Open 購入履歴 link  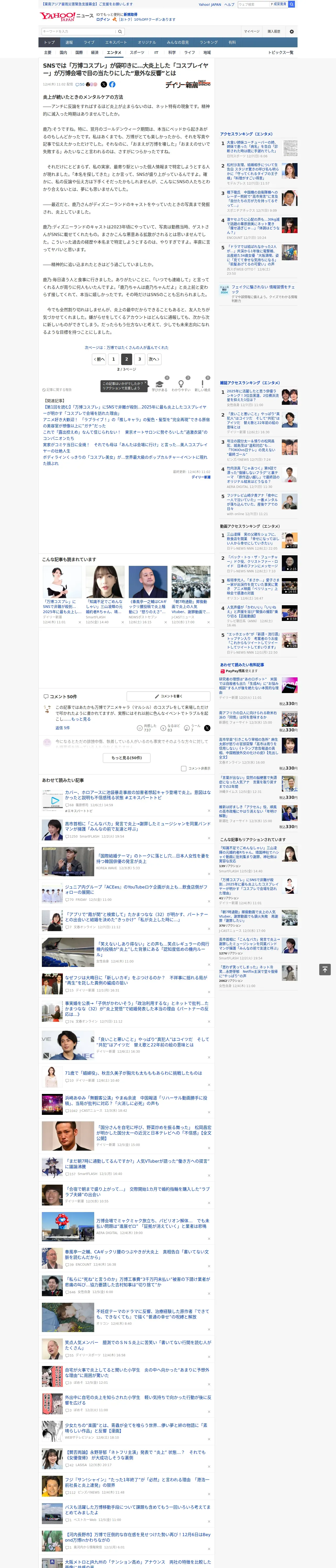pyautogui.click(x=274, y=31)
